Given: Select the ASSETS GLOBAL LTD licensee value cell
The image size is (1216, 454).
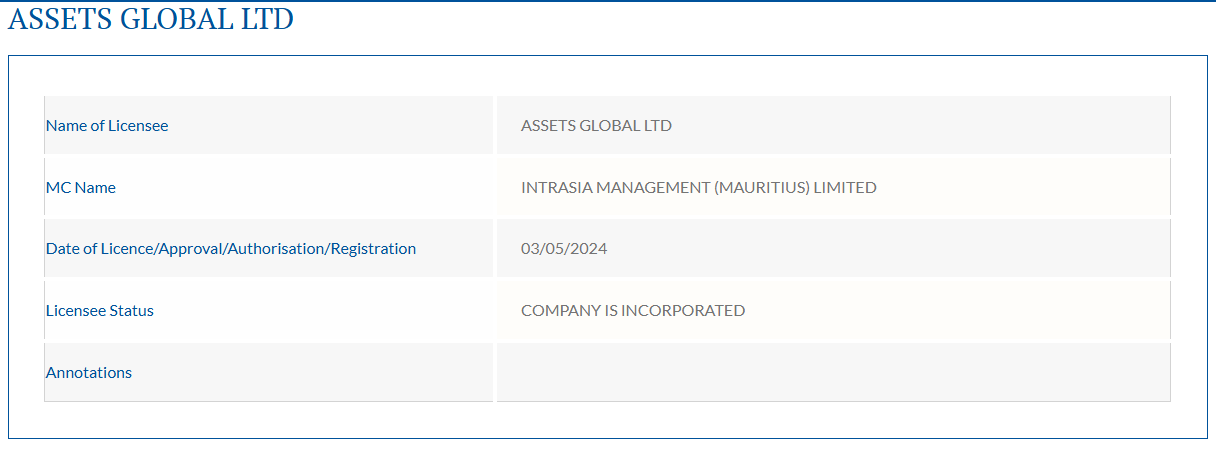Looking at the screenshot, I should [x=596, y=126].
